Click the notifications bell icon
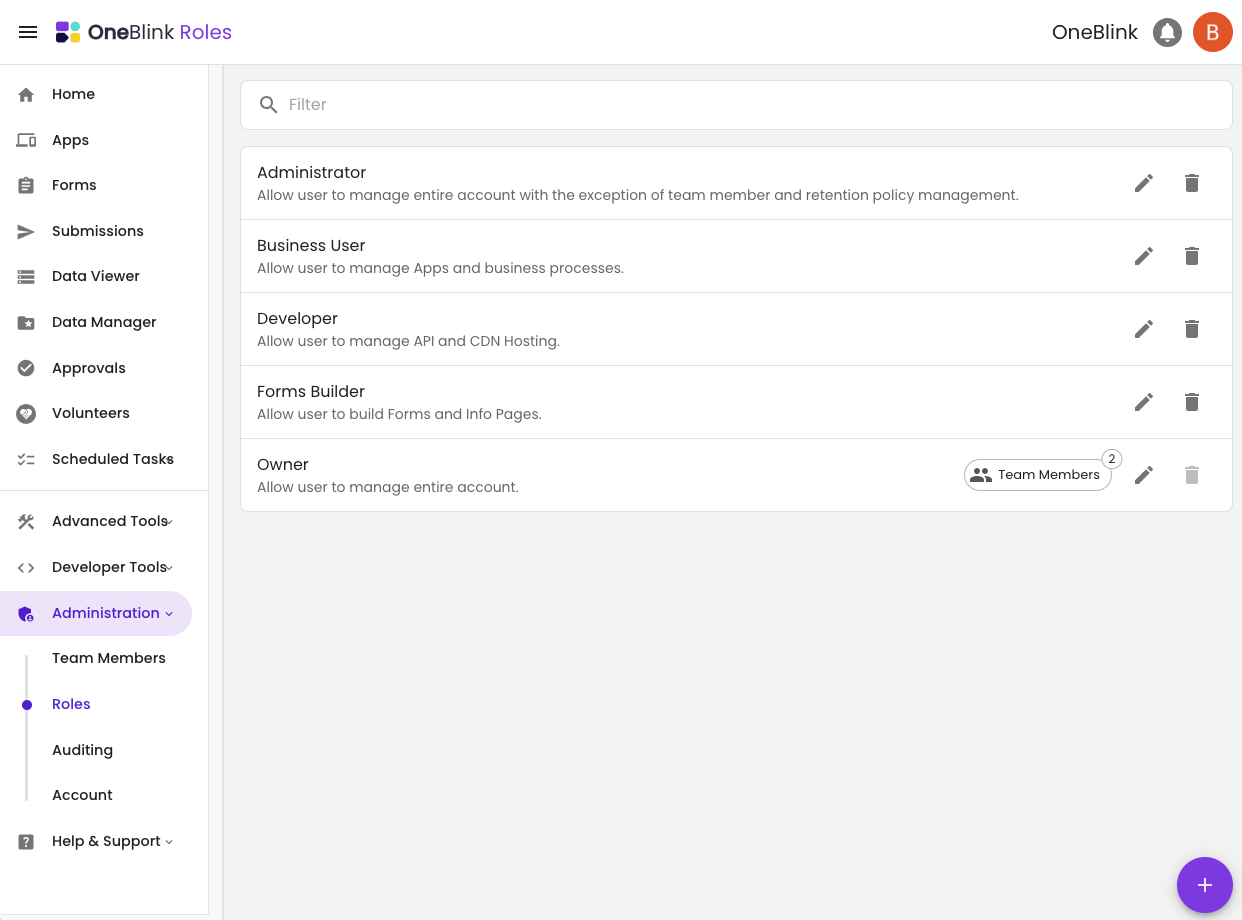 (x=1167, y=32)
